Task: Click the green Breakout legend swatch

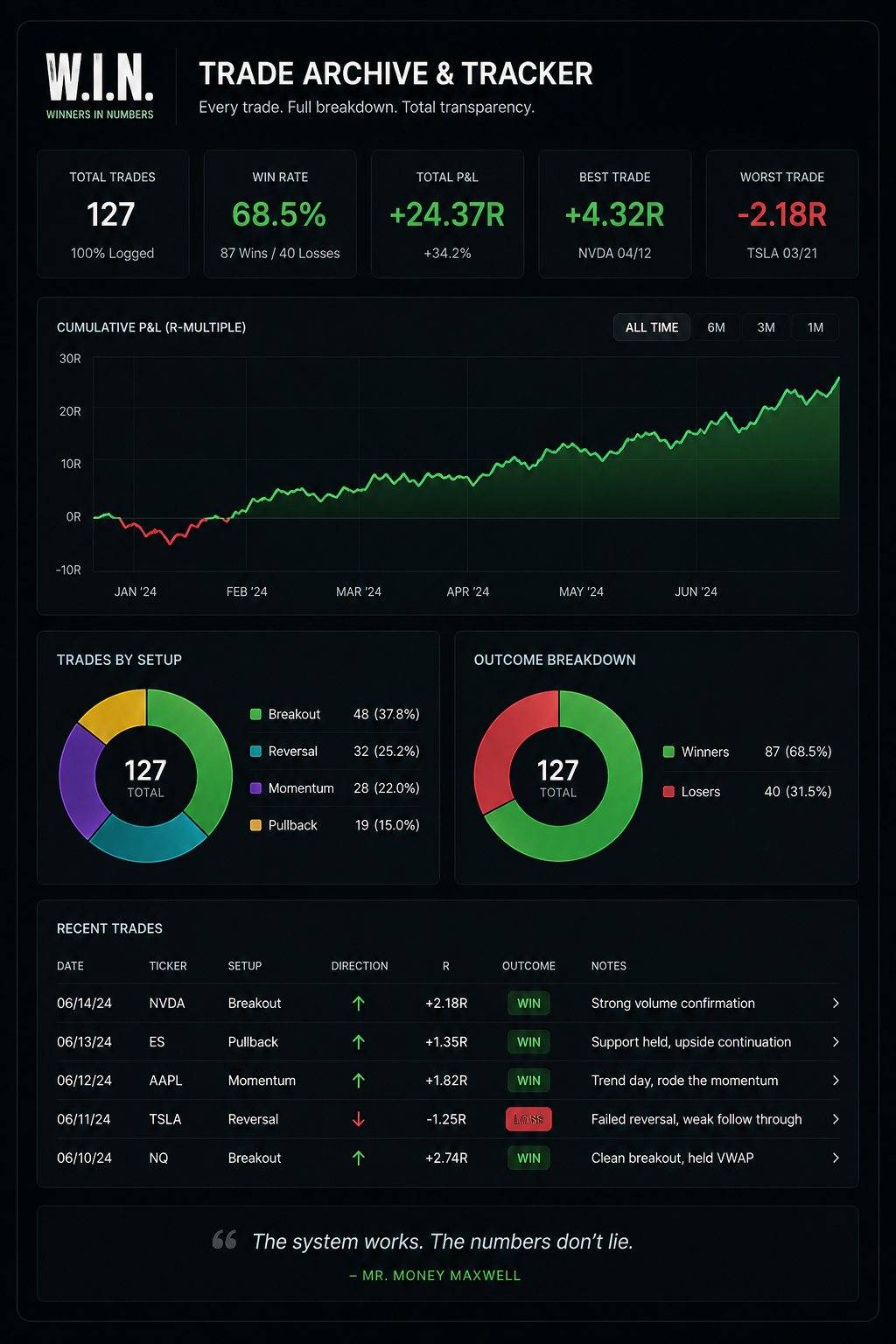Action: pyautogui.click(x=255, y=714)
